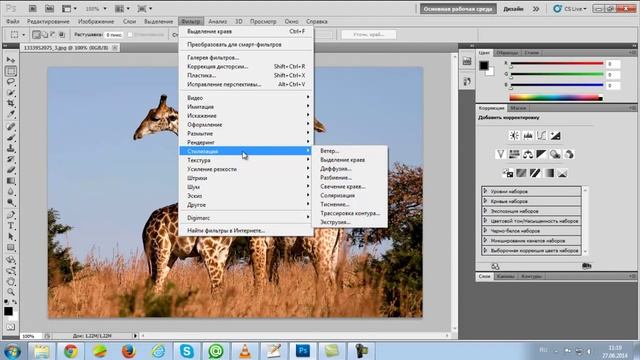Image resolution: width=640 pixels, height=360 pixels.
Task: Switch to the Каналы tab
Action: pos(506,276)
